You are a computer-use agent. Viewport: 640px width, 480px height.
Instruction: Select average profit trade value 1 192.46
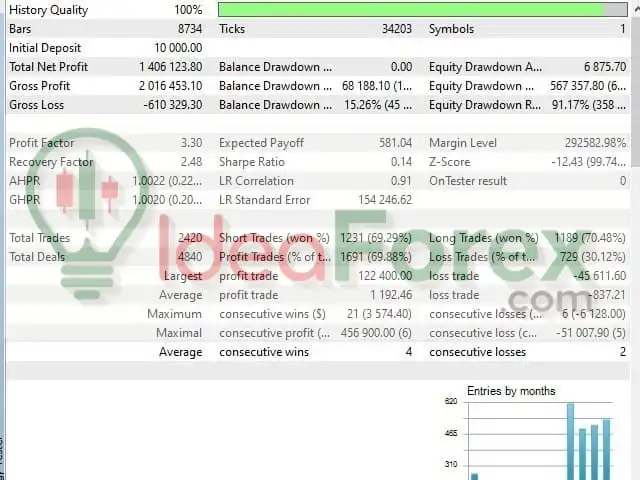pos(391,295)
